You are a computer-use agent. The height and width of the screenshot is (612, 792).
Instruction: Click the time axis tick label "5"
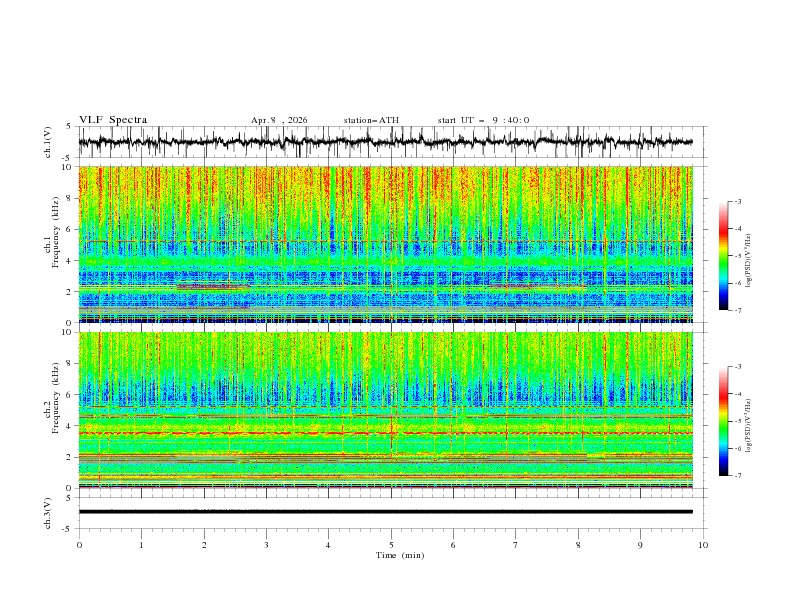(391, 545)
